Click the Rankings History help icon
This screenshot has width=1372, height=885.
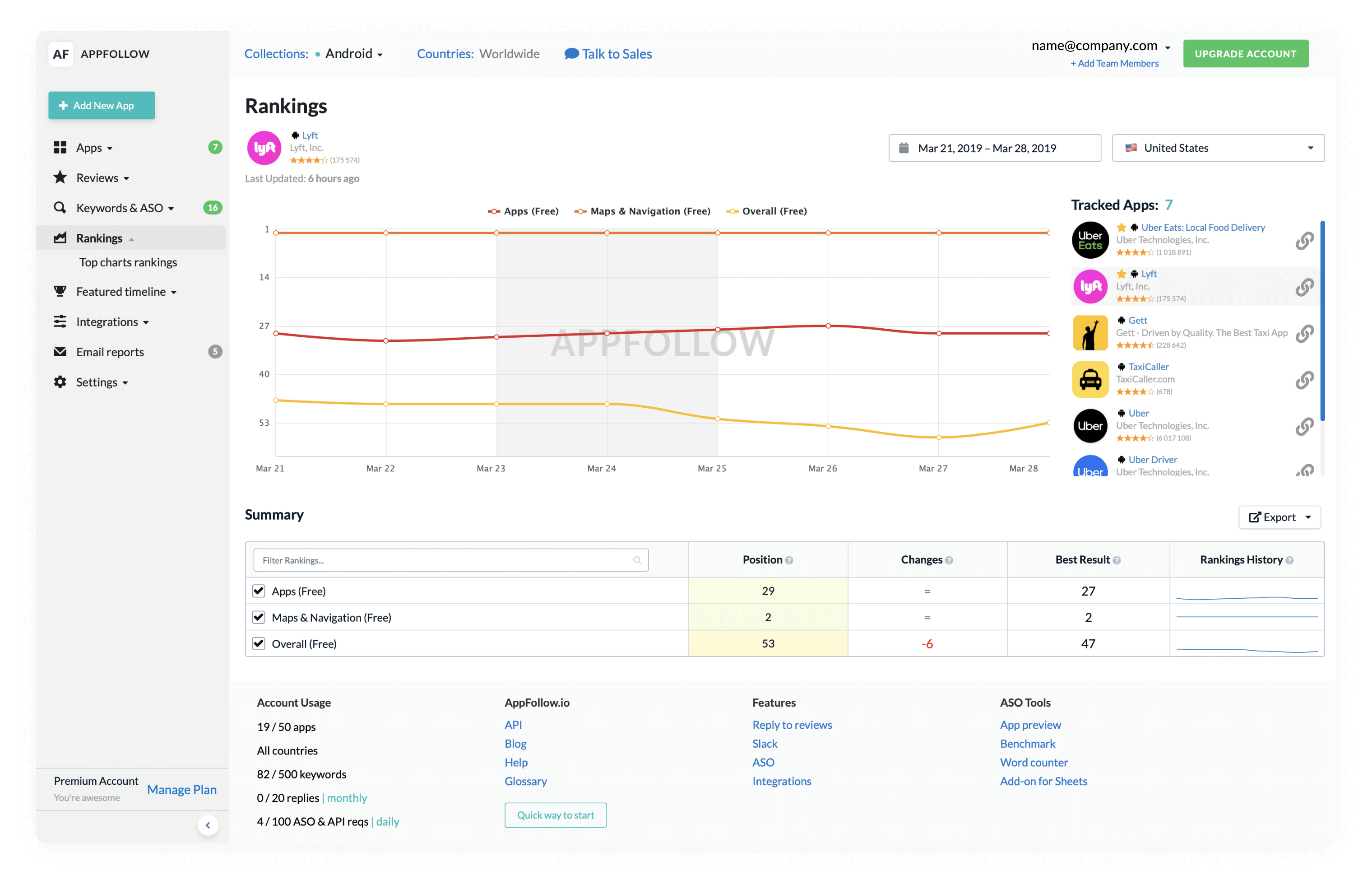[x=1289, y=561]
